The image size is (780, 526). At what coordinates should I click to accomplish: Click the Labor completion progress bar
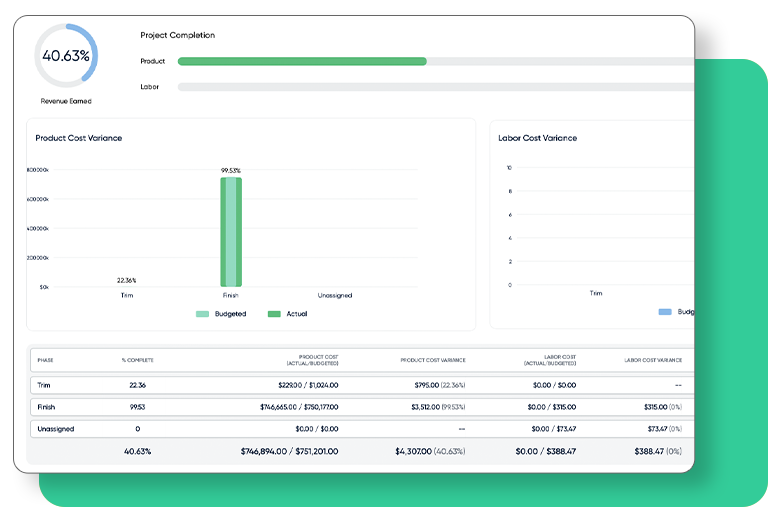tap(436, 87)
